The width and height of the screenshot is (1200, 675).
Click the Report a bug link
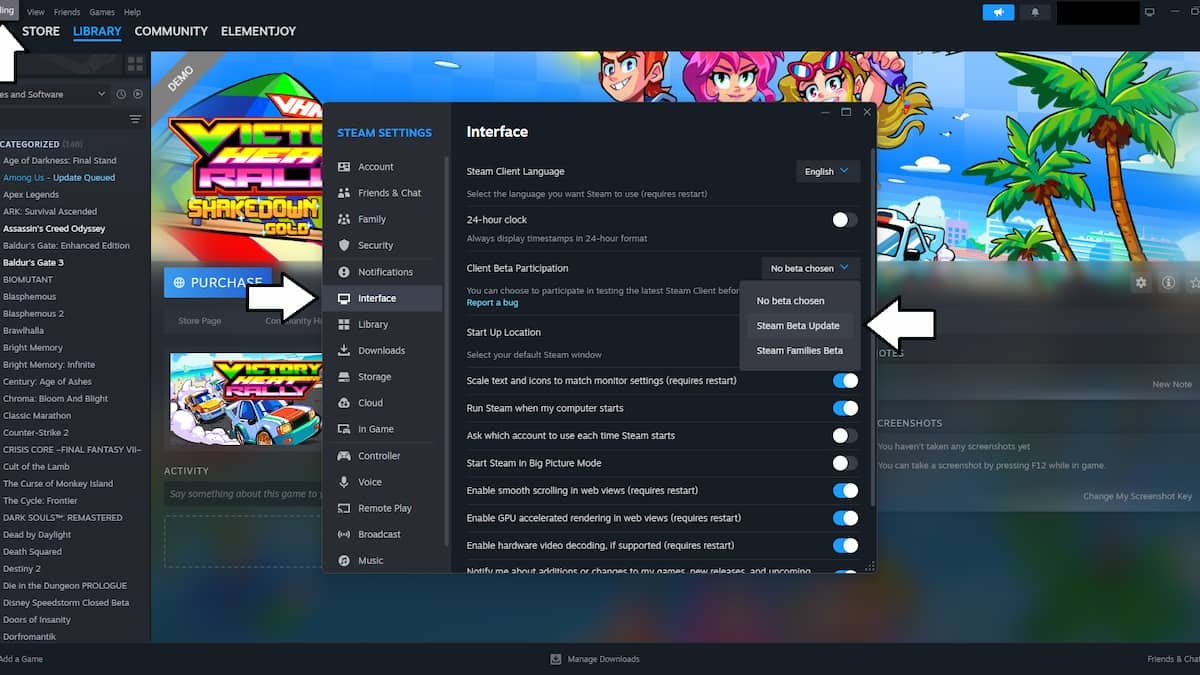pos(492,303)
